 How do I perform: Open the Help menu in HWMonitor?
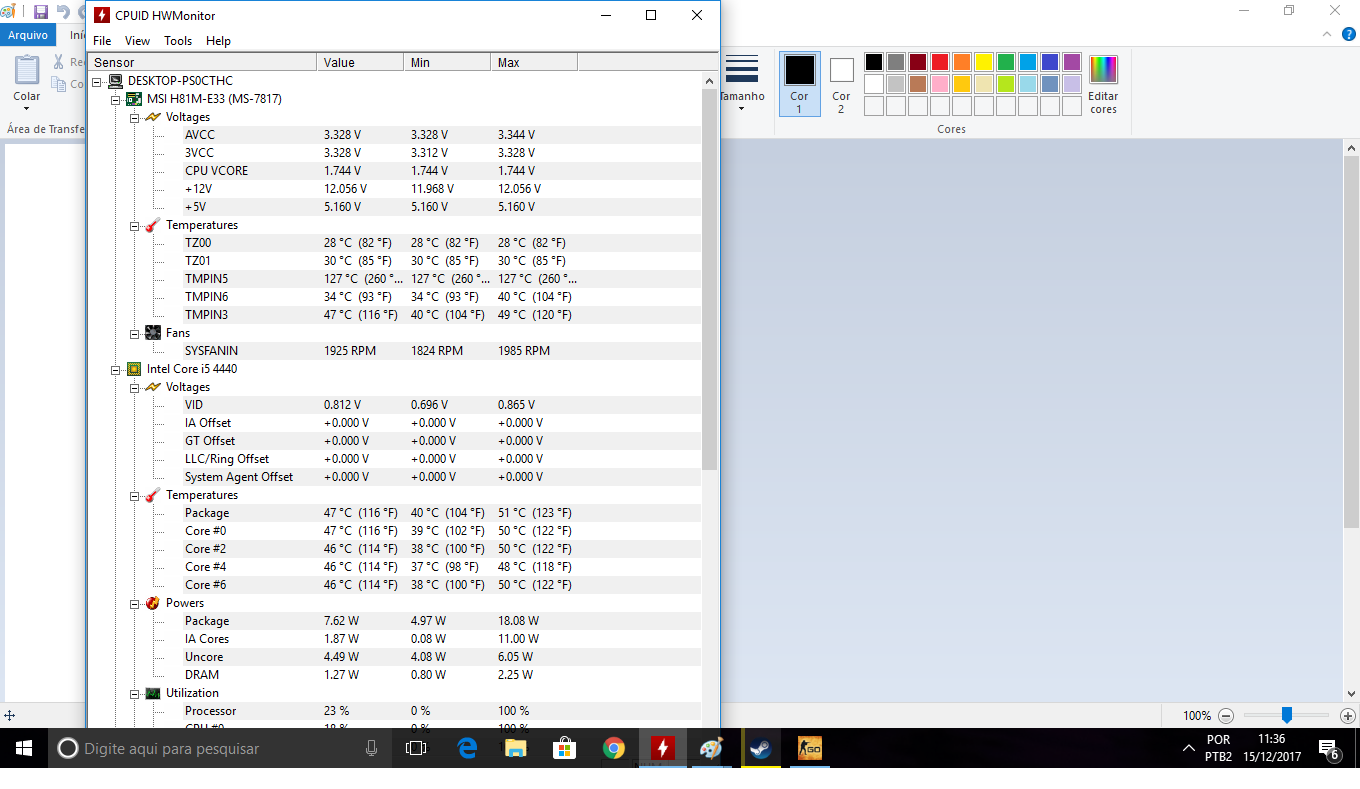pyautogui.click(x=218, y=41)
